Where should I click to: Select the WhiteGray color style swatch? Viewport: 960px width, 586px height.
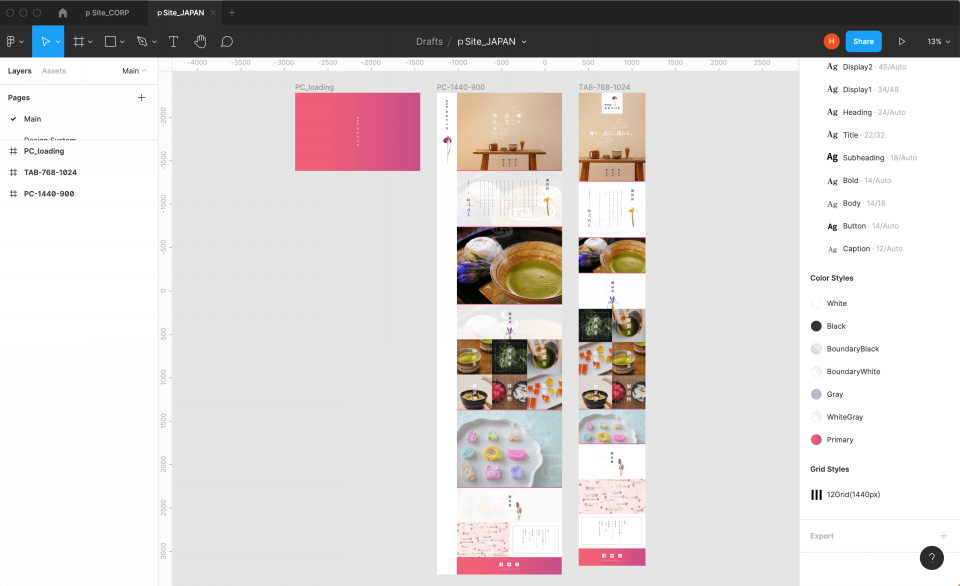click(x=816, y=417)
